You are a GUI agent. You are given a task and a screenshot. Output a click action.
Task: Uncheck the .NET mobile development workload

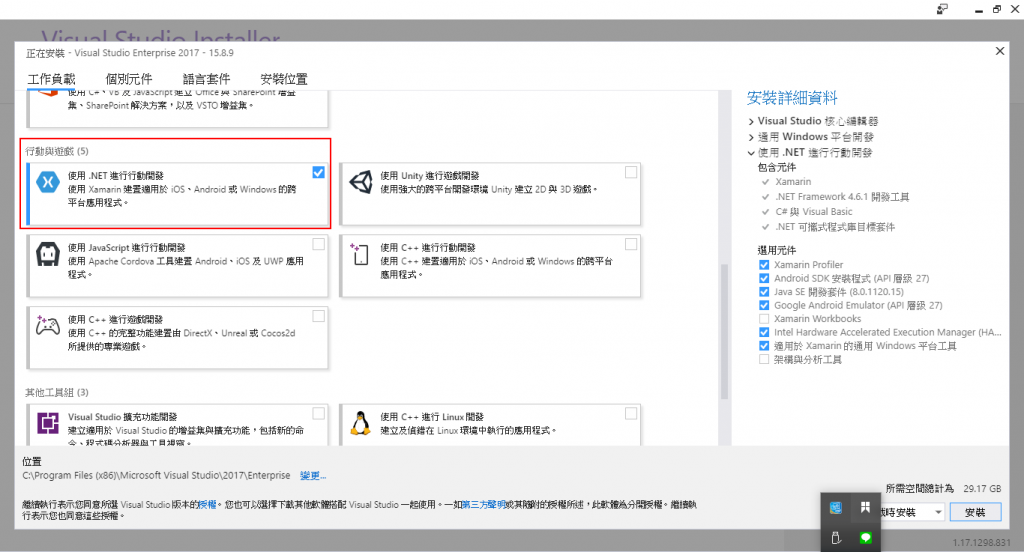coord(318,172)
